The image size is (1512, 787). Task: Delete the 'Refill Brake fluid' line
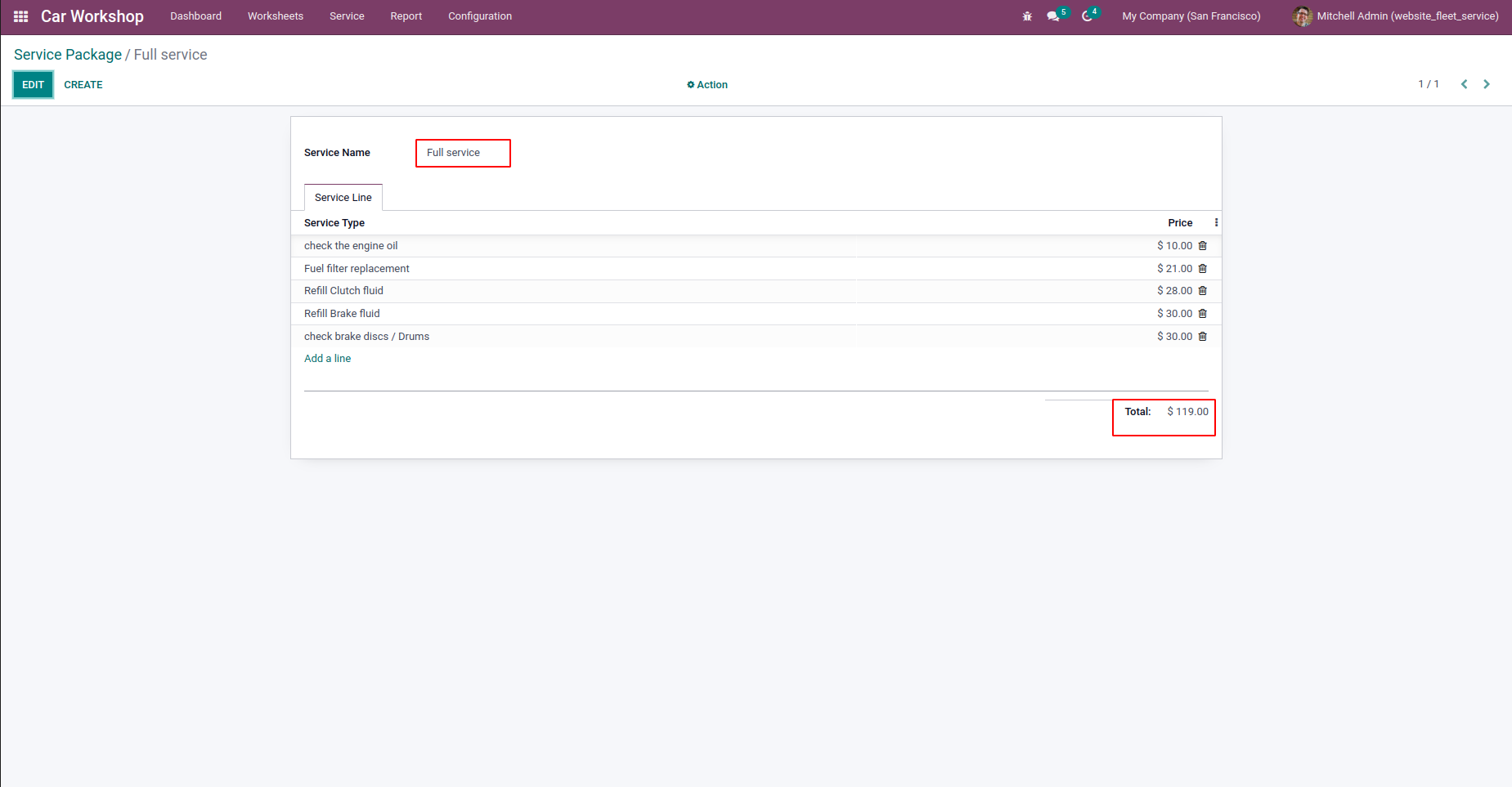pos(1202,314)
